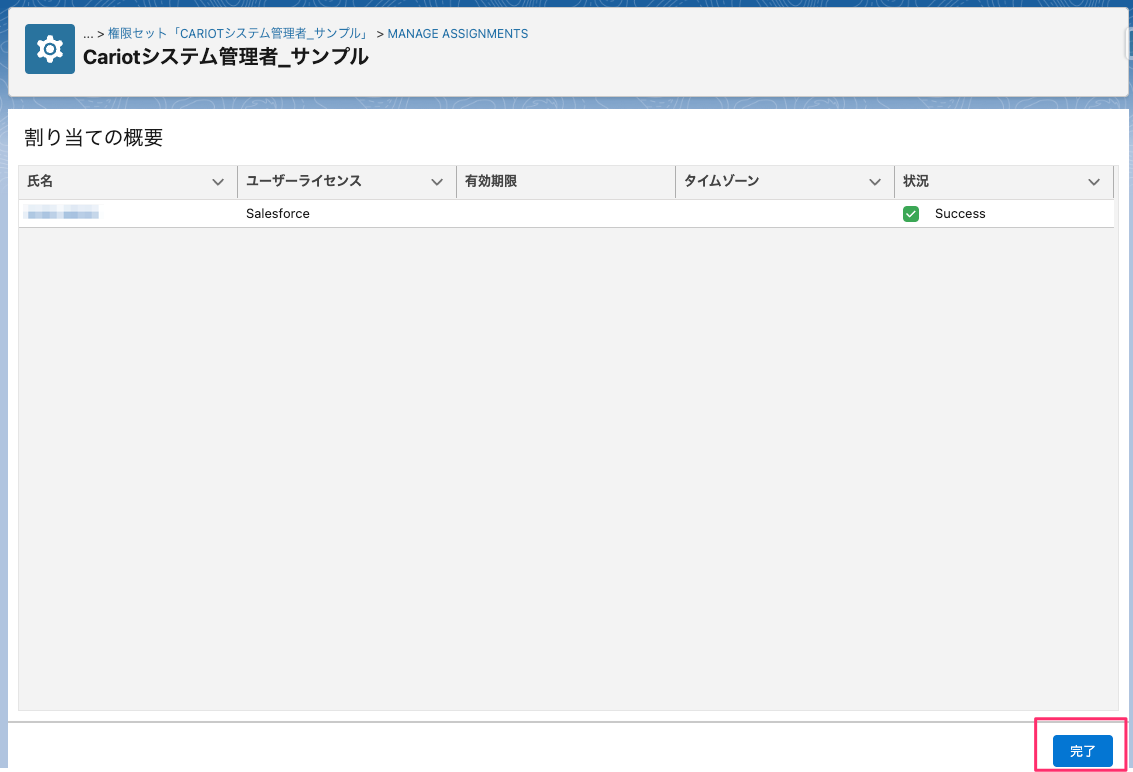Click the green Success checkmark icon
Image resolution: width=1133 pixels, height=772 pixels.
[910, 214]
